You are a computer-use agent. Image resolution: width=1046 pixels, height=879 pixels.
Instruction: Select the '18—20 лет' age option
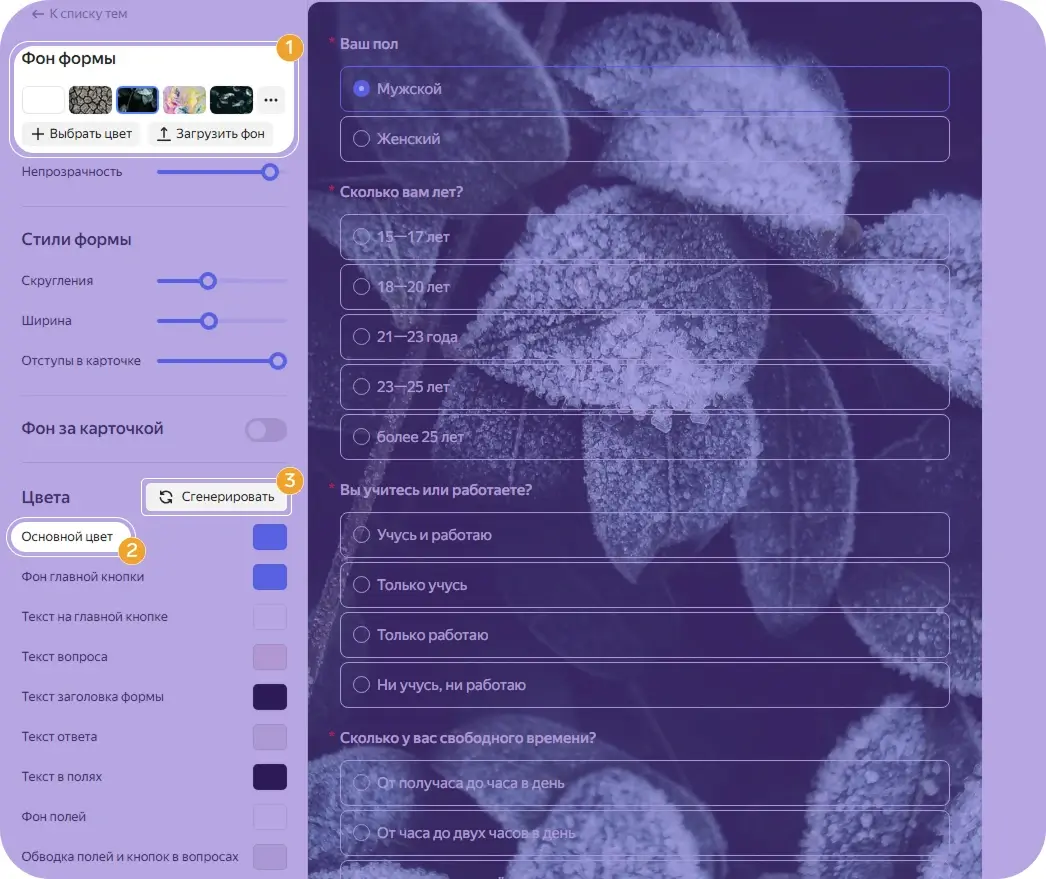[x=644, y=287]
